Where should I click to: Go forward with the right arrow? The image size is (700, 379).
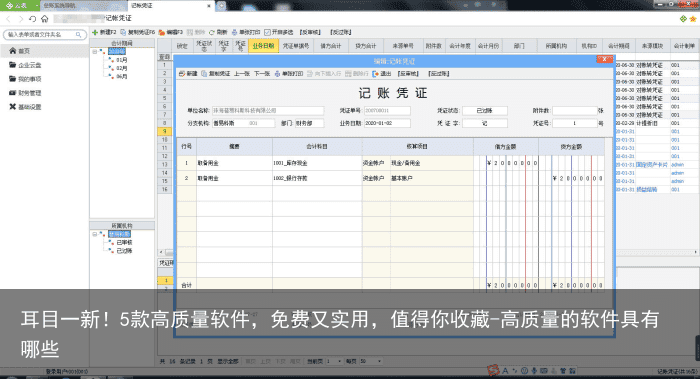pyautogui.click(x=21, y=19)
